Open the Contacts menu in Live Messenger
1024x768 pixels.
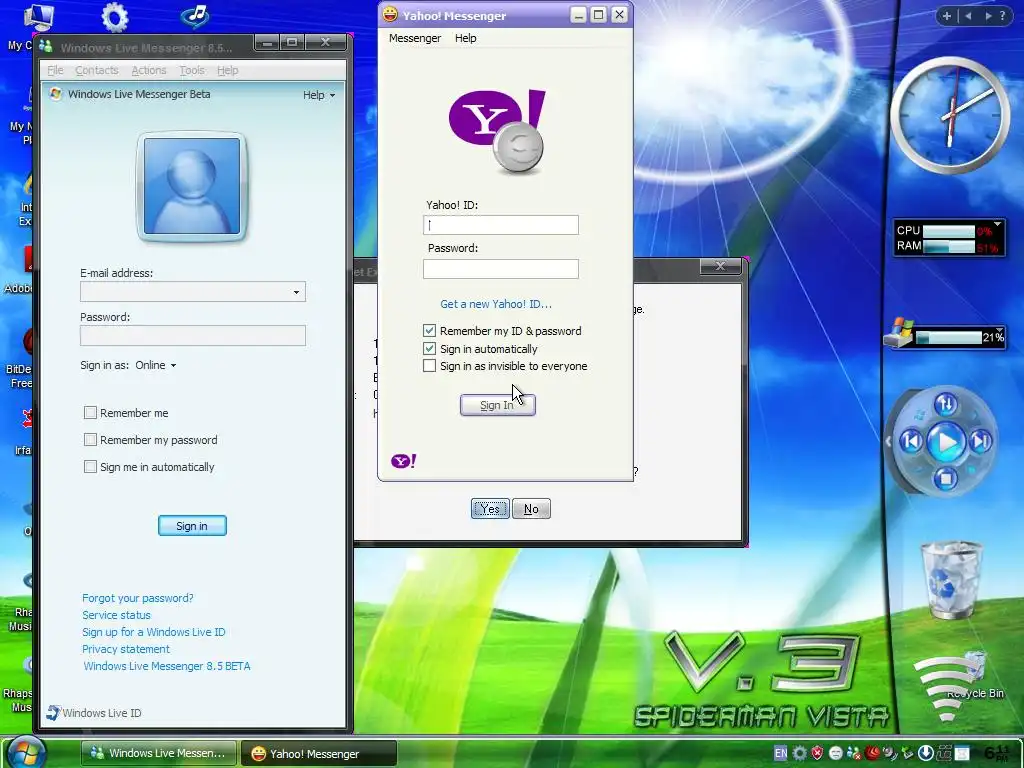point(97,70)
